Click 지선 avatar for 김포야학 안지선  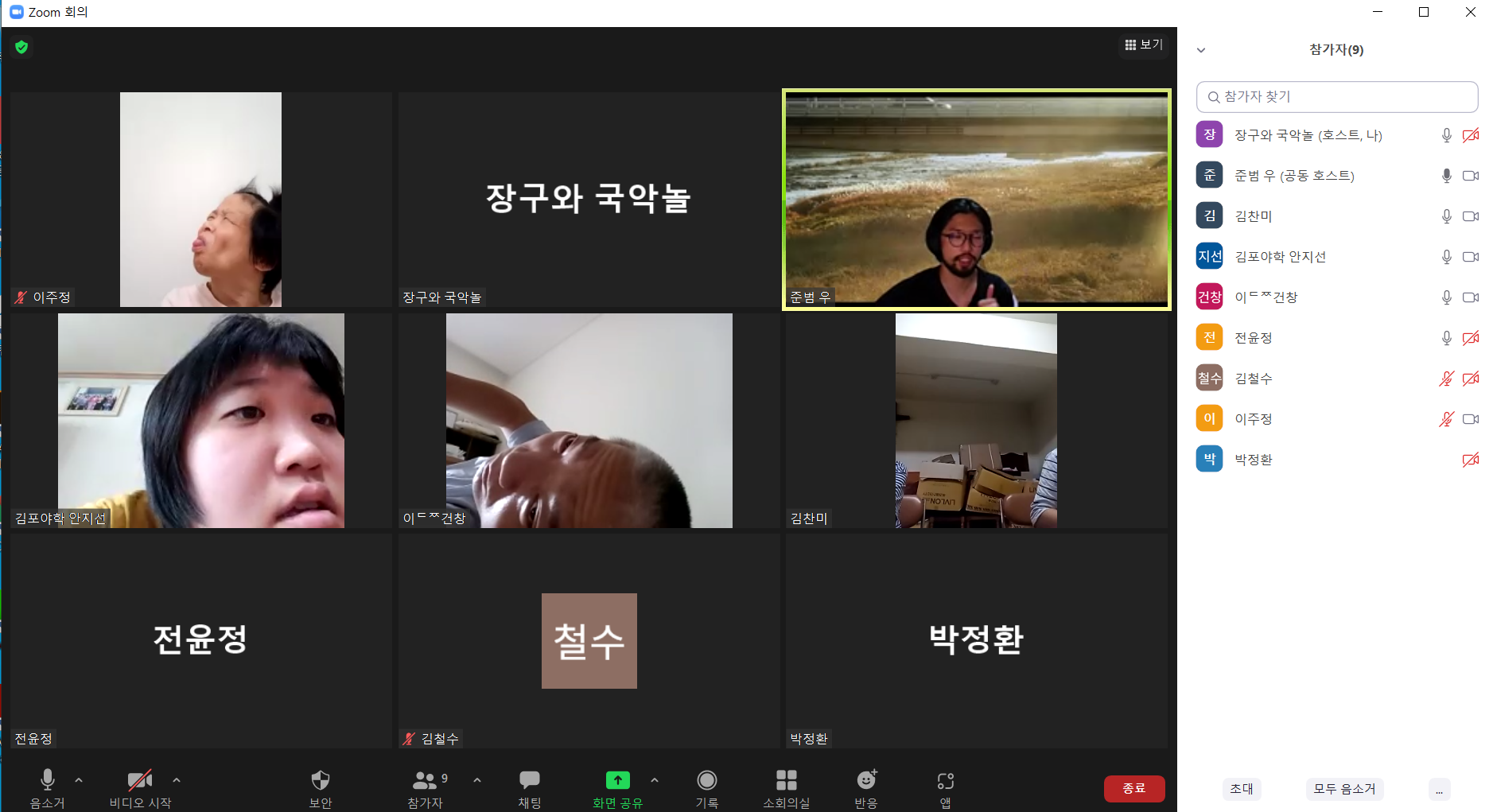point(1210,256)
